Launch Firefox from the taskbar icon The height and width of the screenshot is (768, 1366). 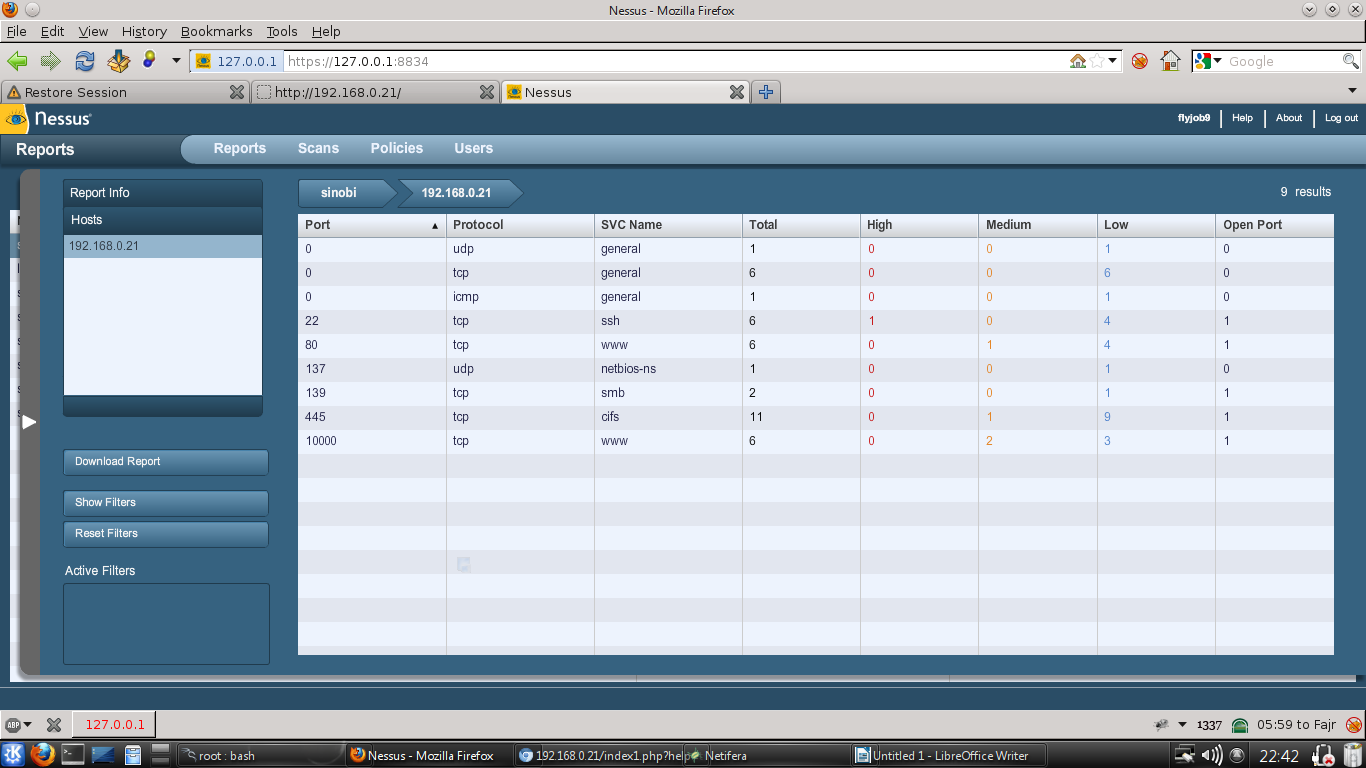tap(41, 755)
